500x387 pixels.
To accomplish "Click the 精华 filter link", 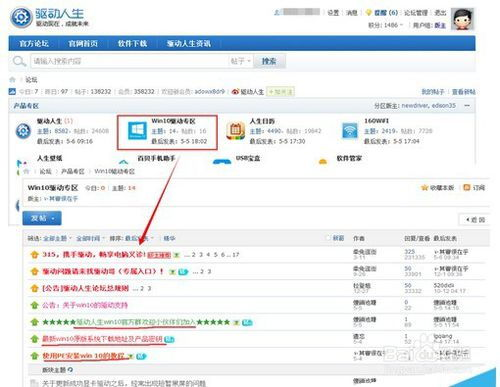I will [169, 238].
